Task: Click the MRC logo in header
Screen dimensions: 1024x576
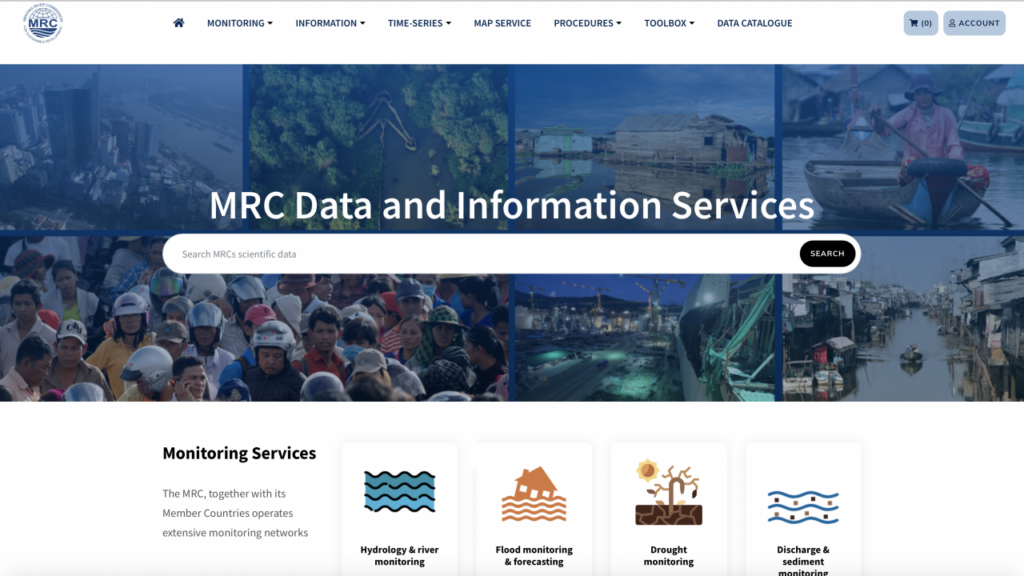Action: [43, 23]
